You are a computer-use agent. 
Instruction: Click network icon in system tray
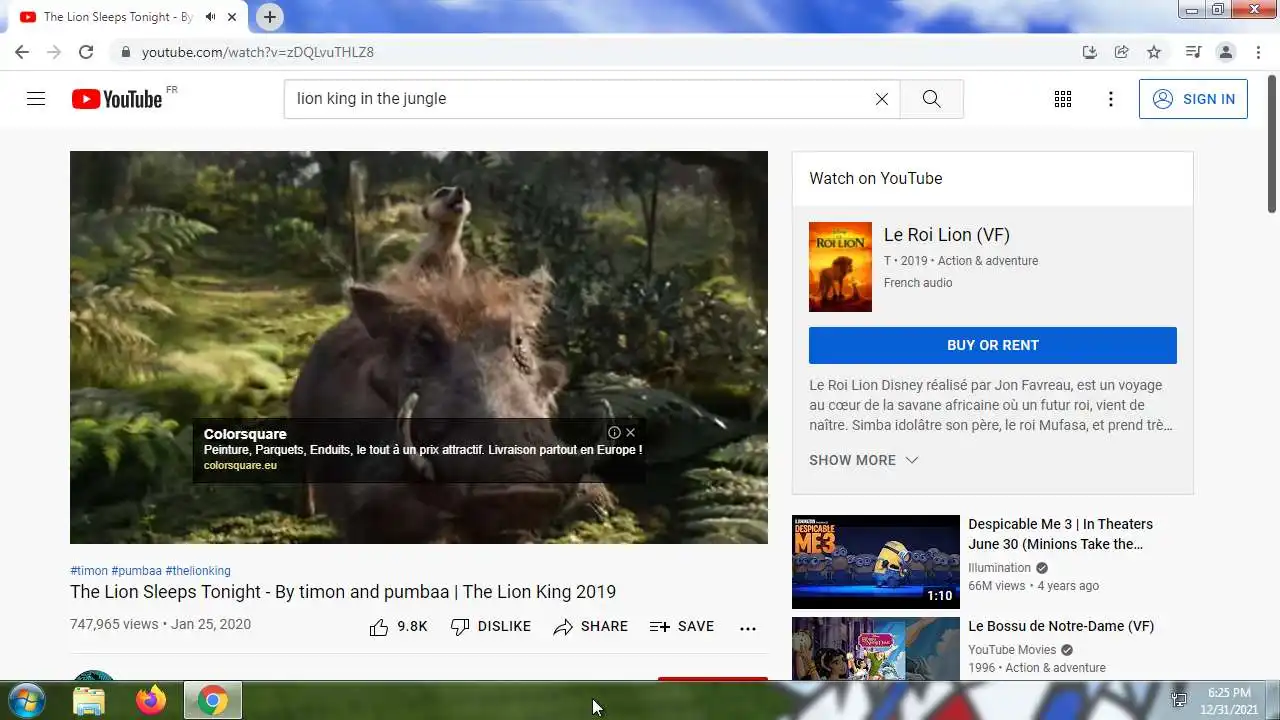point(1179,701)
